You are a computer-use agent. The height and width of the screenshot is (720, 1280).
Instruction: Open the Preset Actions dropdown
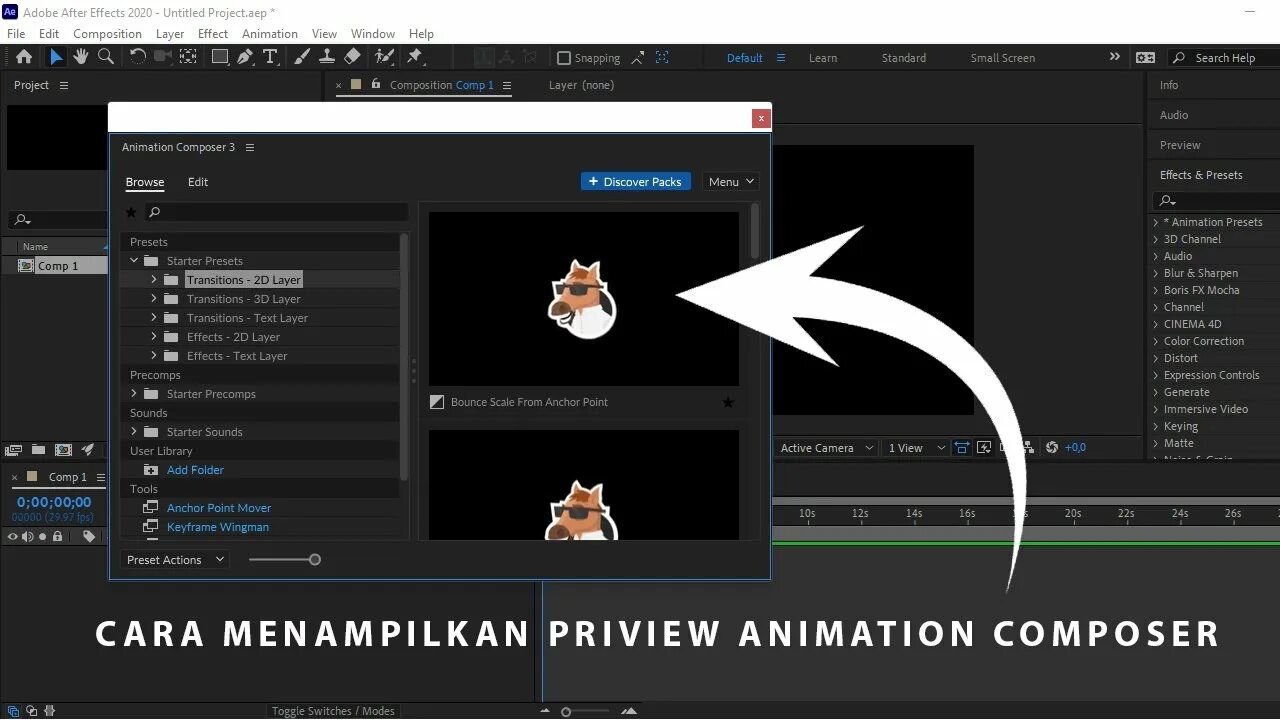pos(174,560)
